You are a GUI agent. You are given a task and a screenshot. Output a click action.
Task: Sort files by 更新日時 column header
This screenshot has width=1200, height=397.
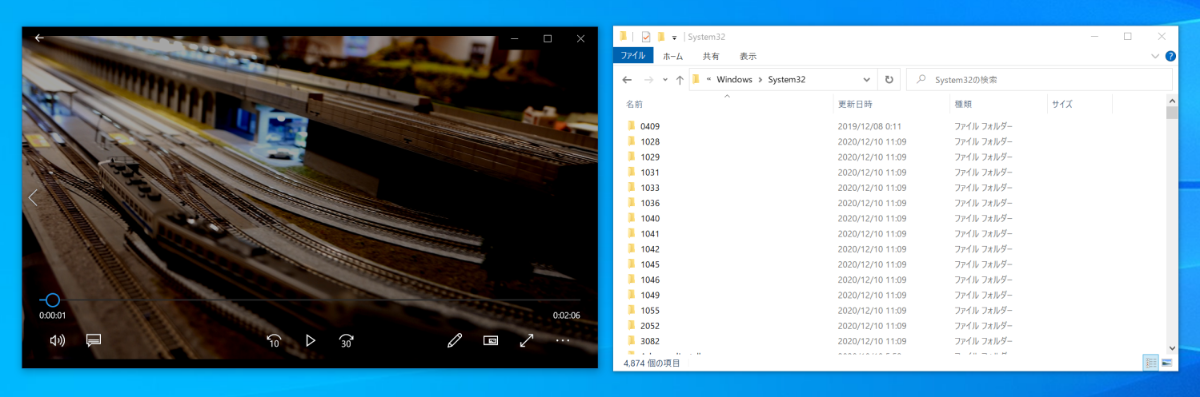click(855, 104)
